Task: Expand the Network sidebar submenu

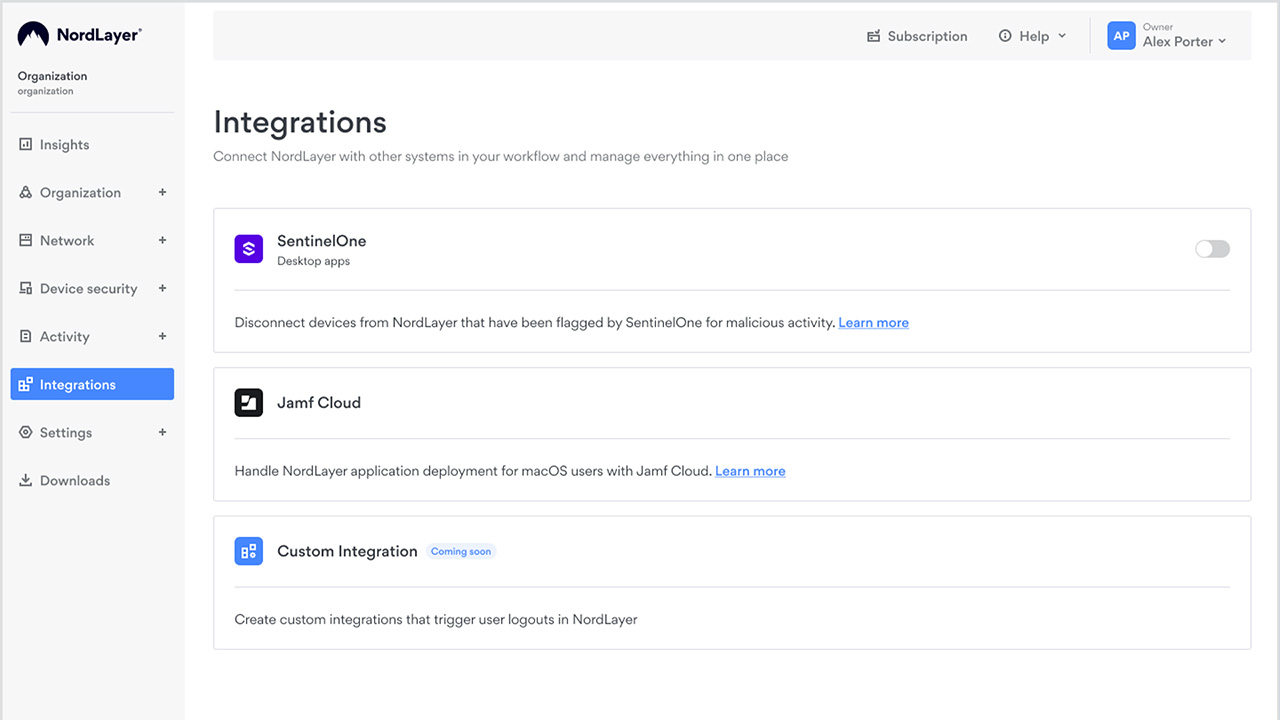Action: point(162,241)
